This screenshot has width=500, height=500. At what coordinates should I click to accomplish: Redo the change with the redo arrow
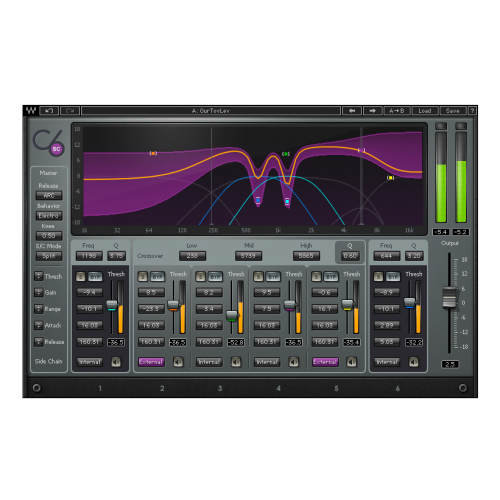[70, 111]
